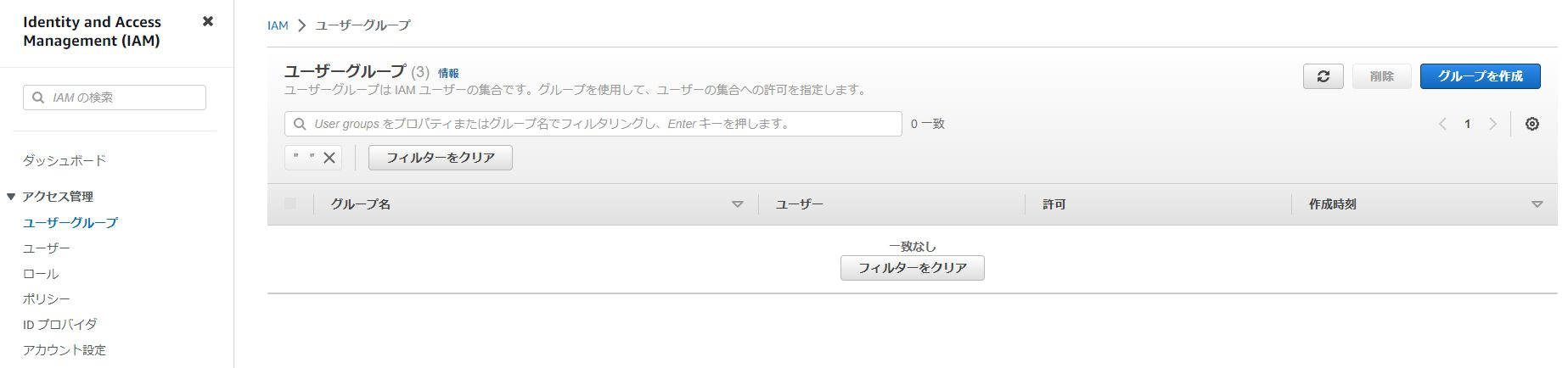This screenshot has width=1568, height=368.
Task: Open ユーザー in the sidebar
Action: (x=47, y=248)
